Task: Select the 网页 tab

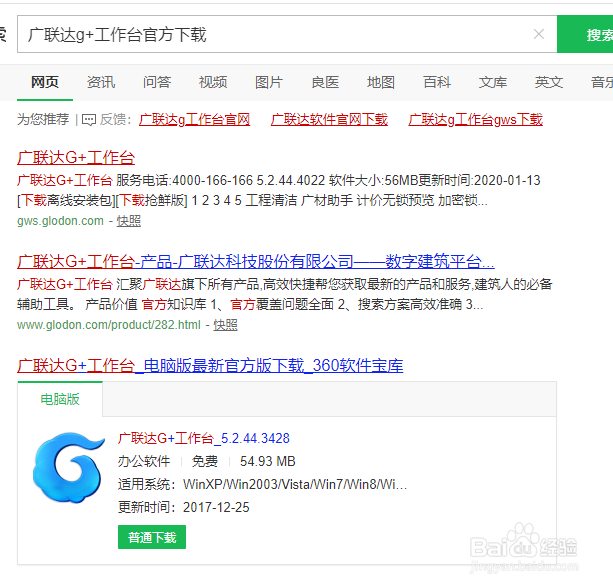Action: pos(45,82)
